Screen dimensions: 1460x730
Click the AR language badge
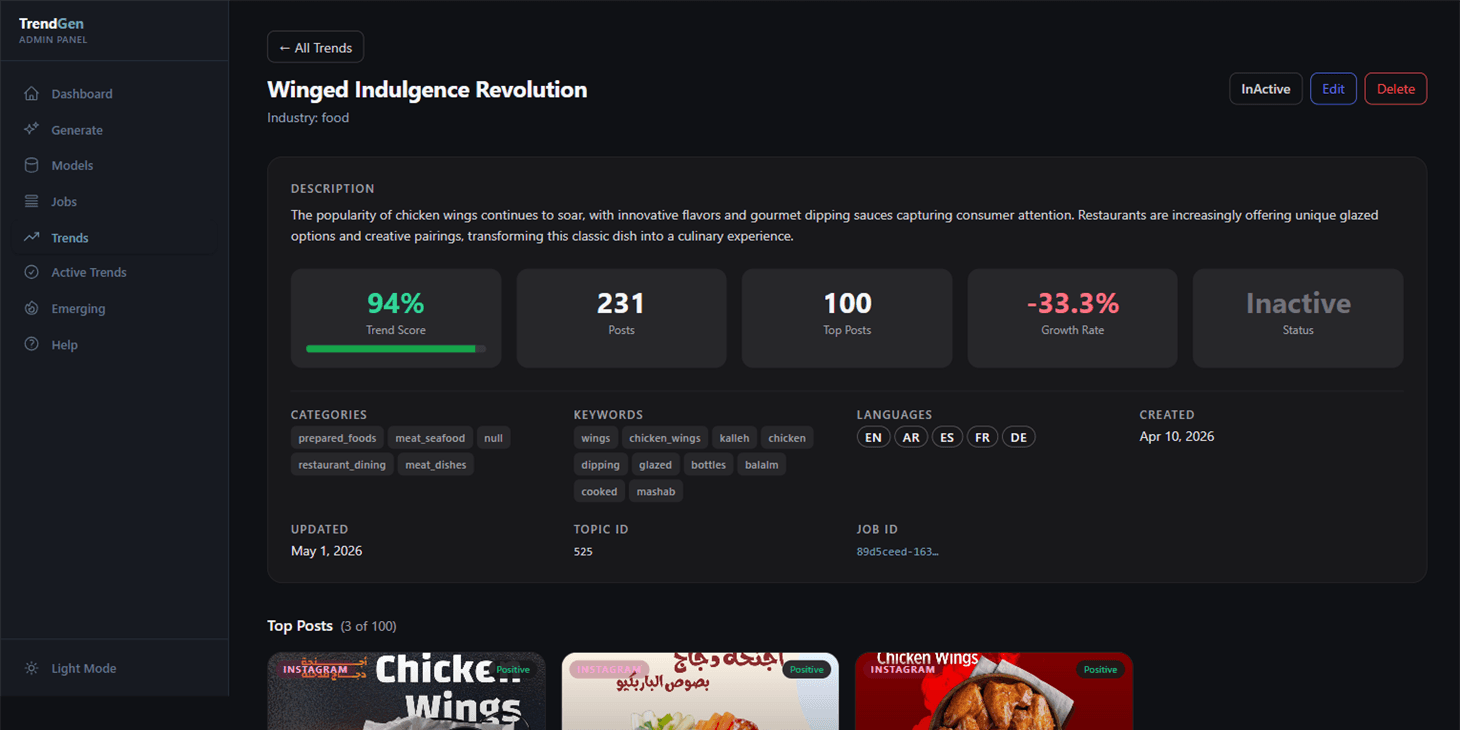point(911,437)
